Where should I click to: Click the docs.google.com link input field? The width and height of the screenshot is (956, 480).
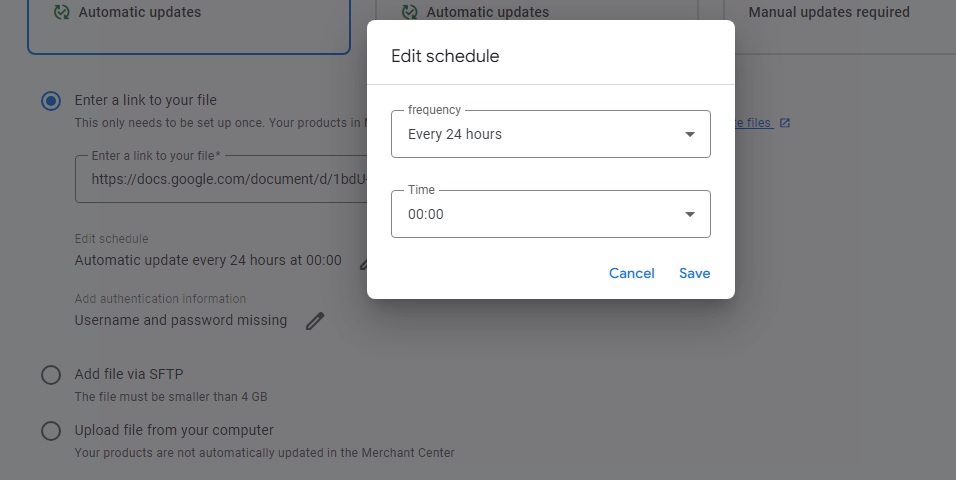(221, 179)
